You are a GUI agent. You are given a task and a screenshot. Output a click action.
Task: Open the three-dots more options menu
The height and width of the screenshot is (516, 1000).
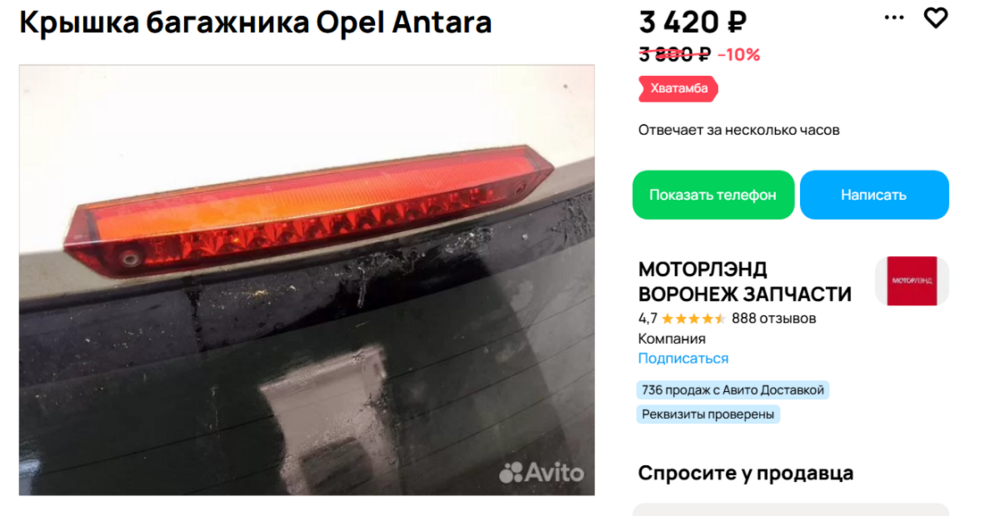tap(894, 18)
